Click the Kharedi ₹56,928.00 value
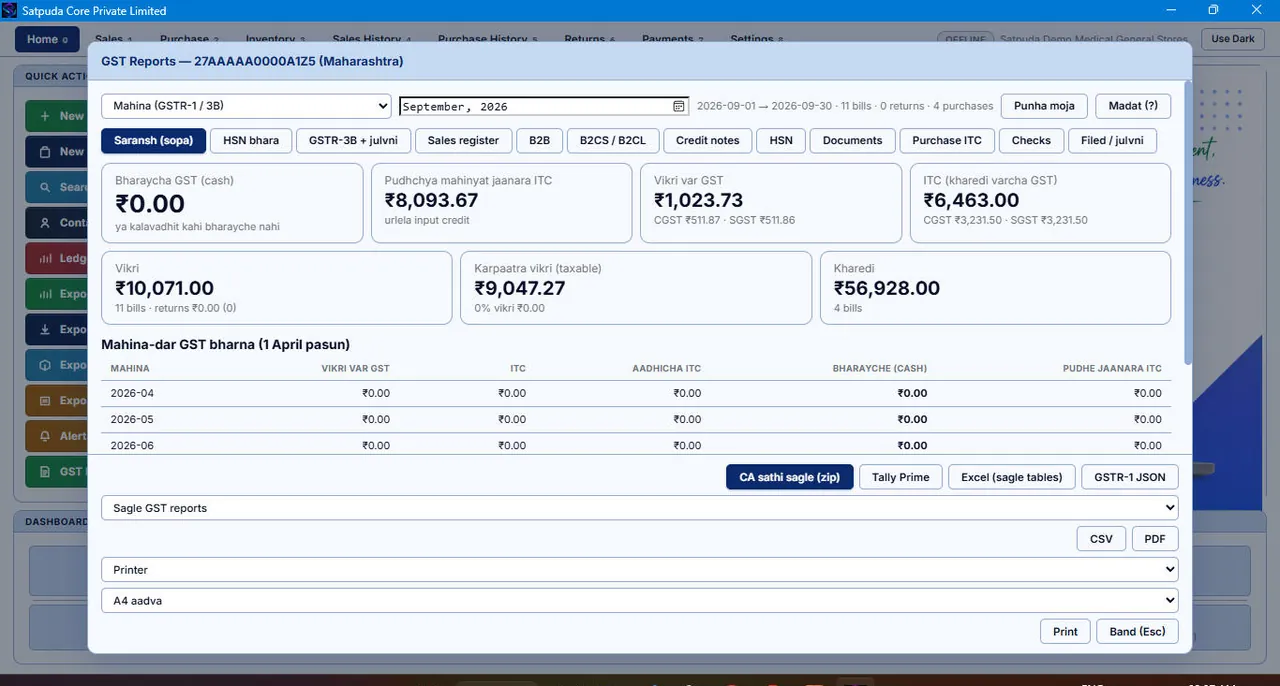Screen dimensions: 1280x686 [x=886, y=288]
